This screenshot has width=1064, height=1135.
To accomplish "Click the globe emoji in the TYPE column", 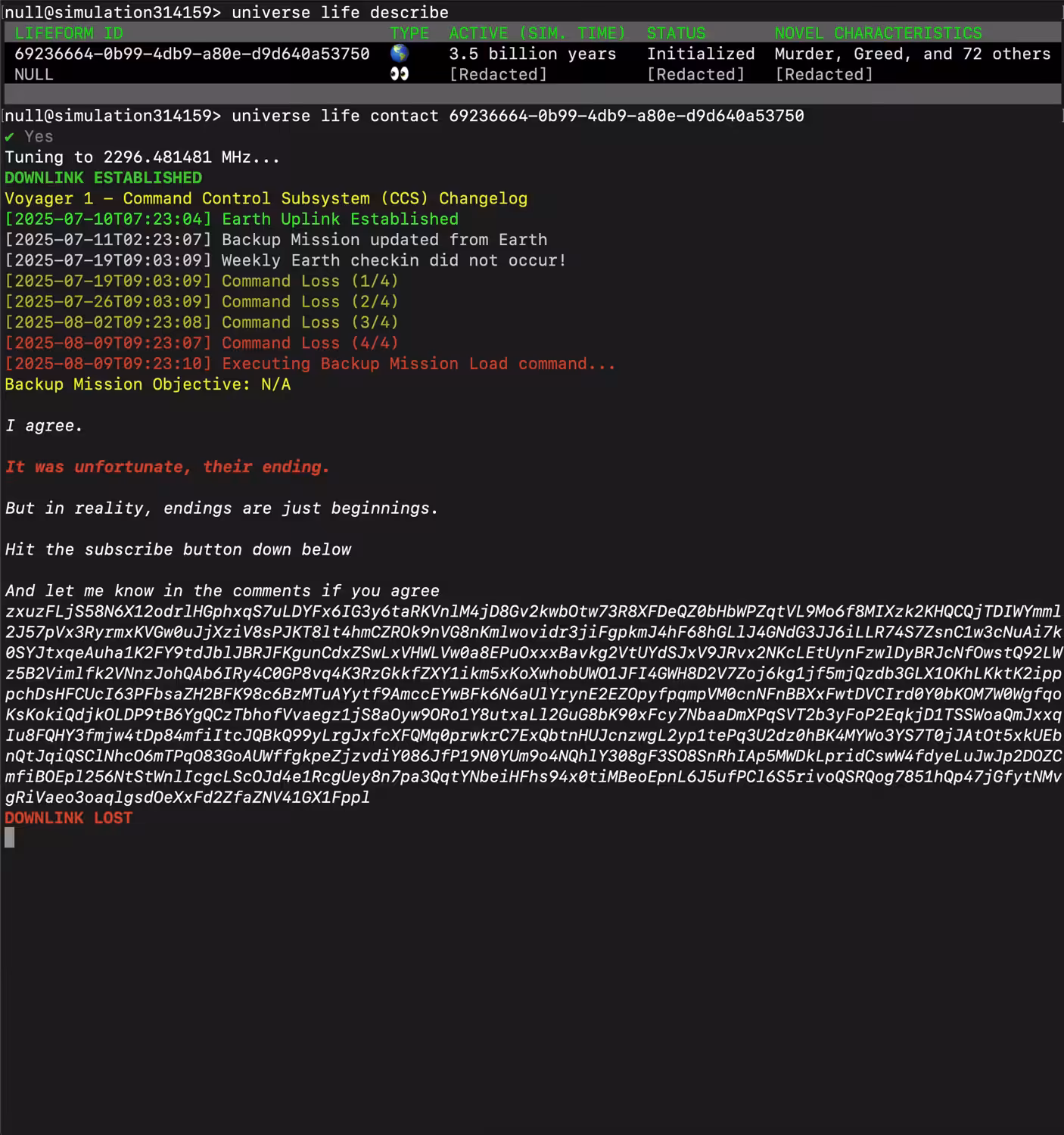I will click(x=400, y=54).
